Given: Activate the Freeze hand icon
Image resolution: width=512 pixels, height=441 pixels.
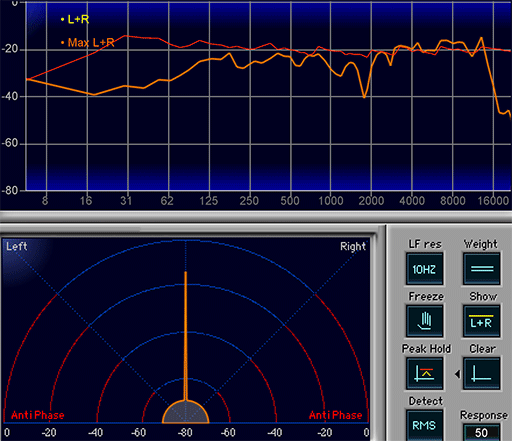Looking at the screenshot, I should tap(424, 321).
